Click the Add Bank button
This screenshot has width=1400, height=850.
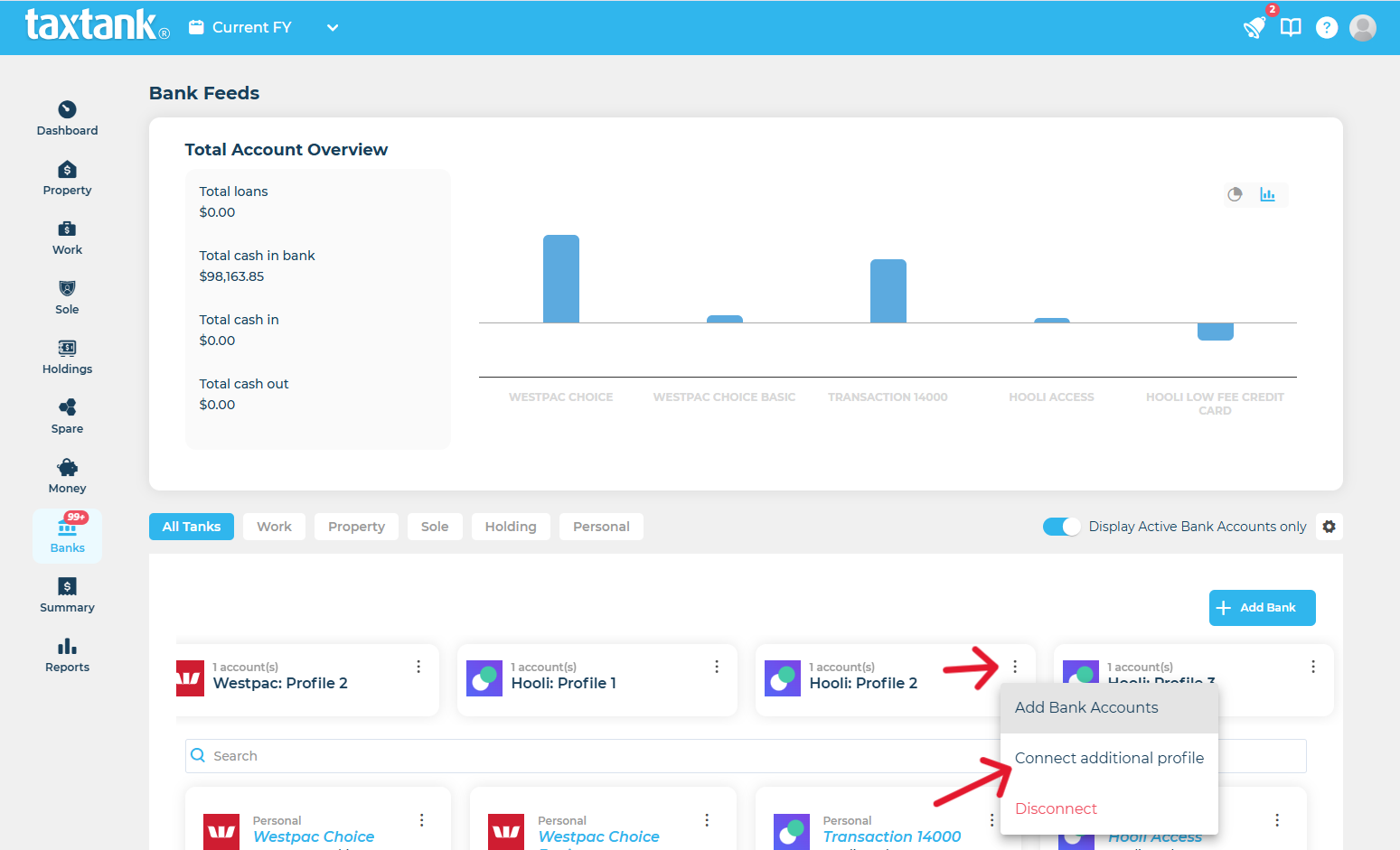(x=1262, y=607)
